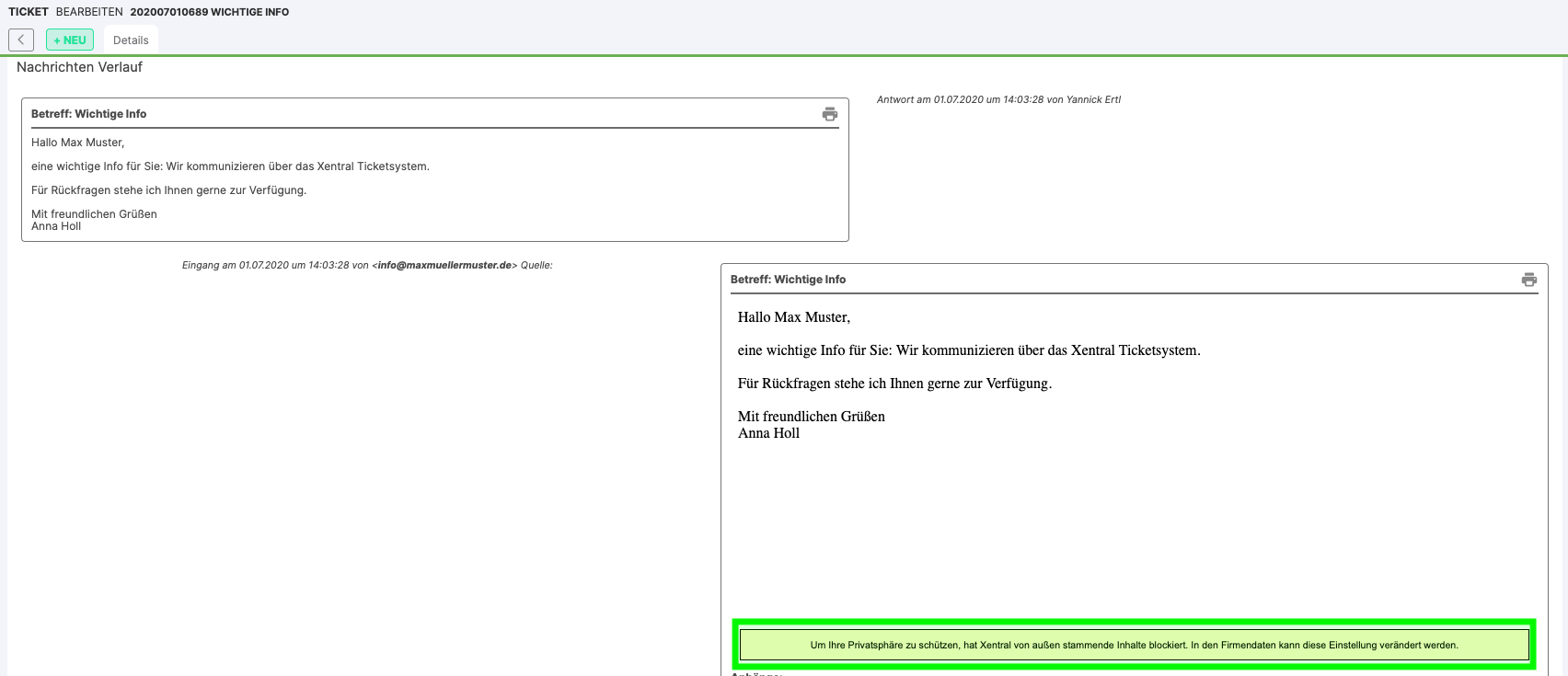
Task: Click the Antwort timestamp from Yannick Ertl
Action: click(998, 99)
